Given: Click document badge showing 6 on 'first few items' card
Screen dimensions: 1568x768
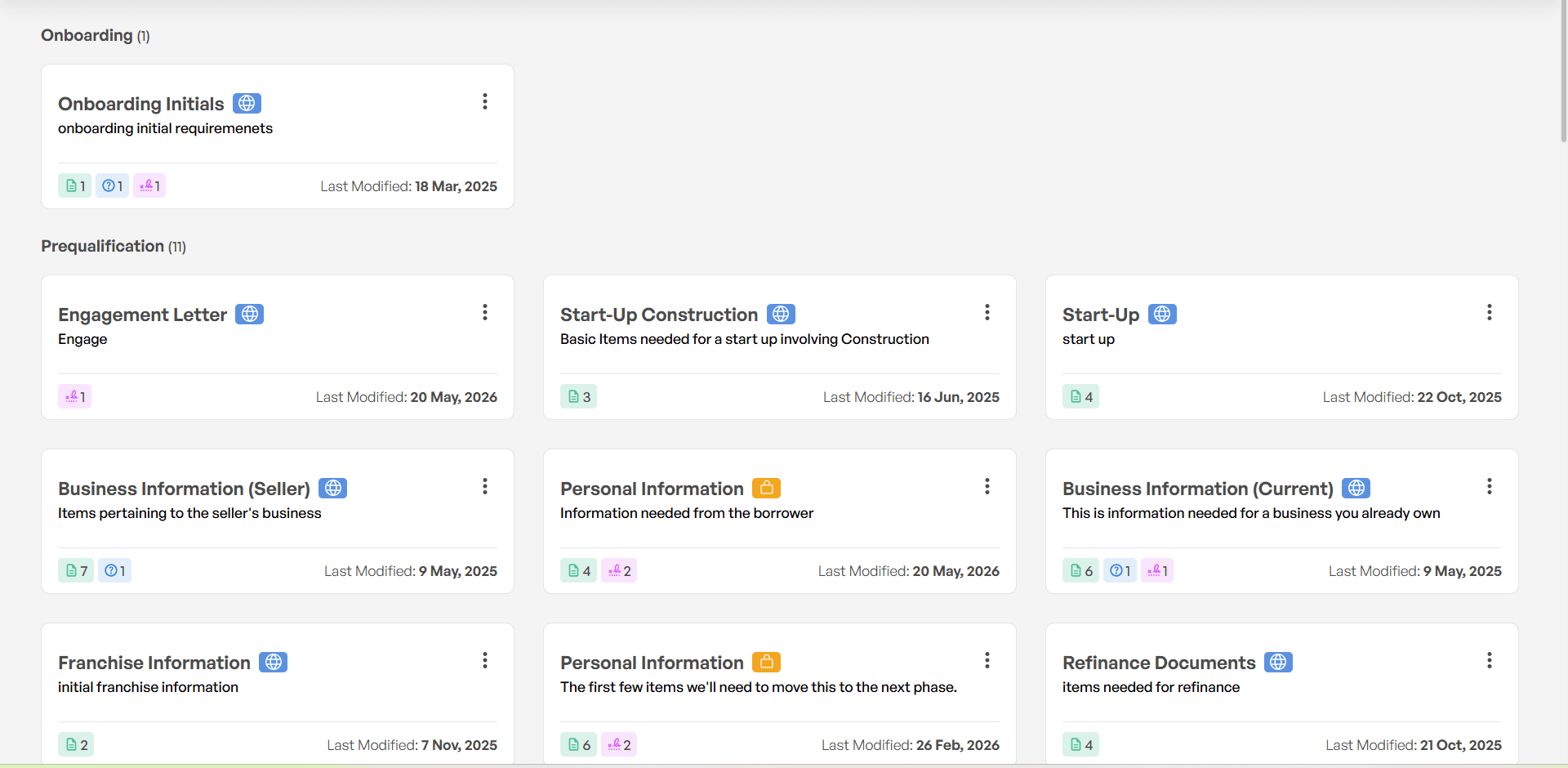Looking at the screenshot, I should point(578,744).
